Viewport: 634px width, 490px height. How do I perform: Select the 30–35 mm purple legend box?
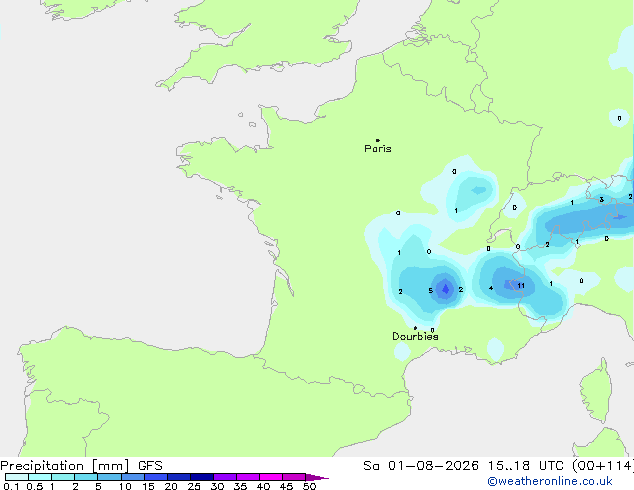tap(225, 477)
